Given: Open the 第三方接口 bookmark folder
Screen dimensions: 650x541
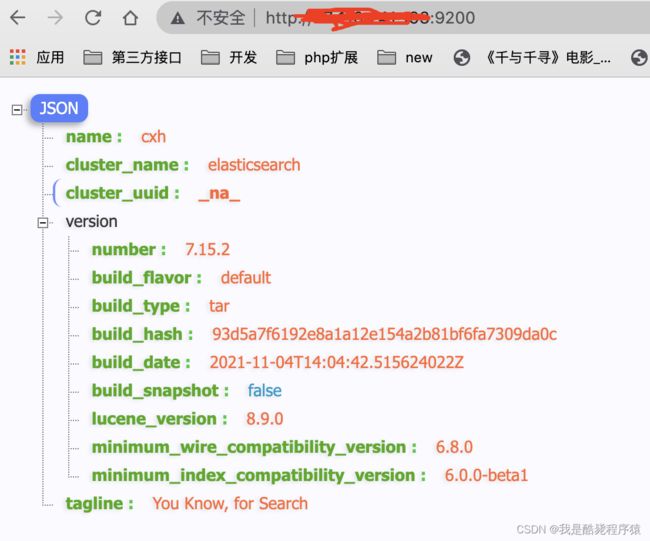Looking at the screenshot, I should [x=132, y=57].
